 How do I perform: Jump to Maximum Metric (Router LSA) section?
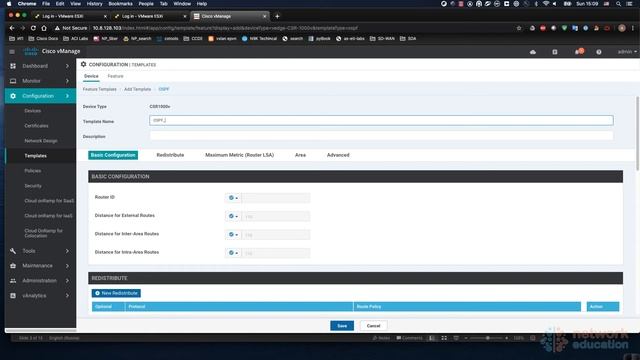pos(240,155)
